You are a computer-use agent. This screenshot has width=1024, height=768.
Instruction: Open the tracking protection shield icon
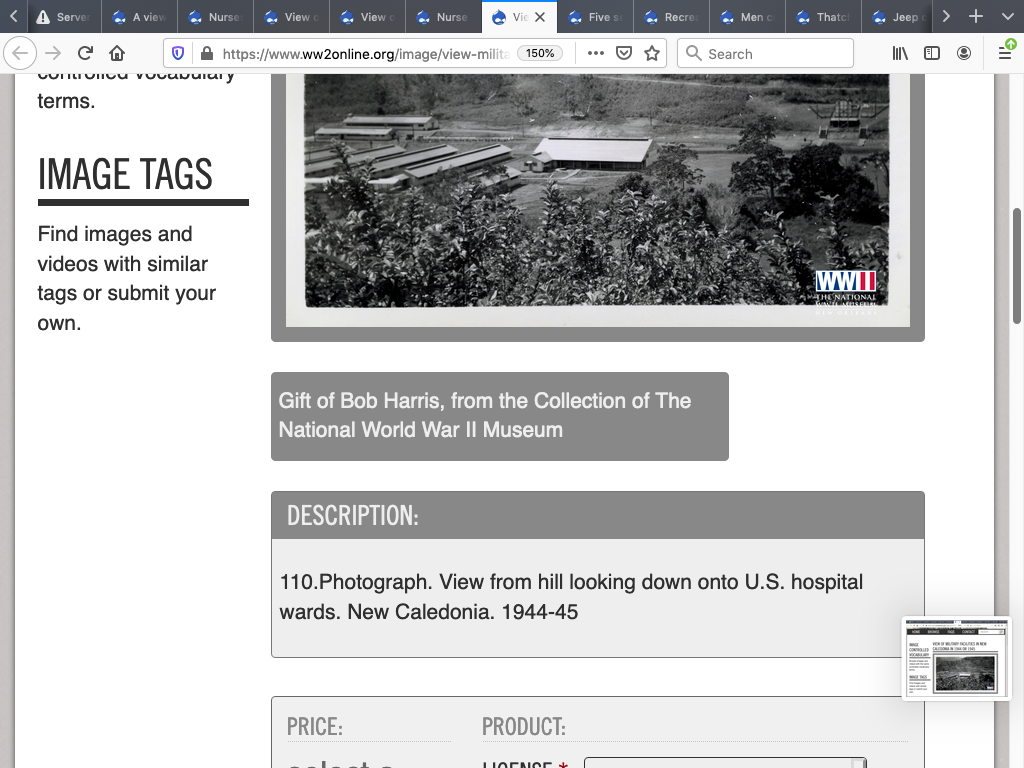click(178, 53)
